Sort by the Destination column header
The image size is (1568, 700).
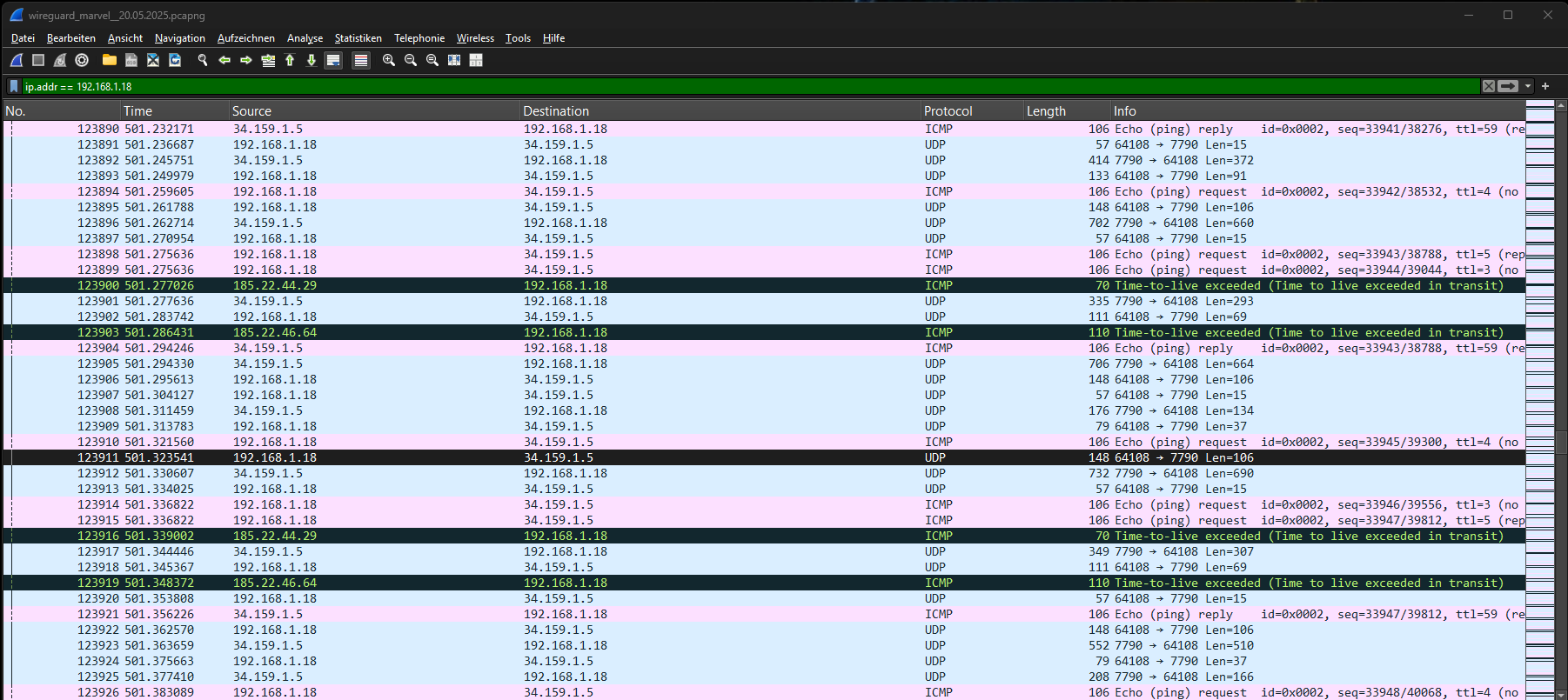click(720, 110)
